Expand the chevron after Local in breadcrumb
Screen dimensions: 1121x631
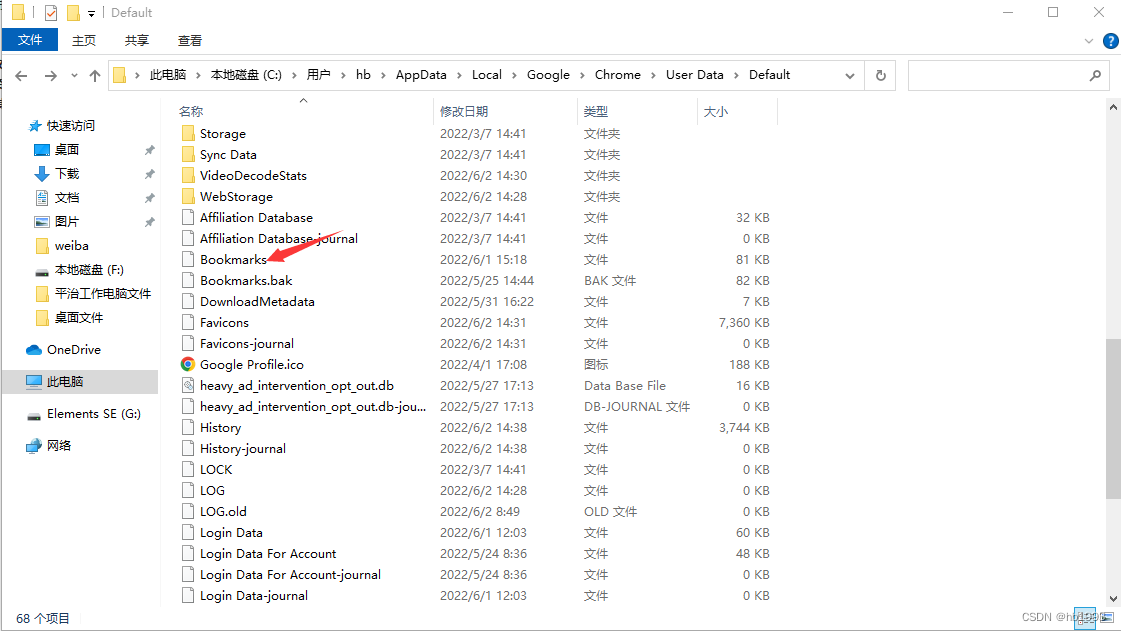514,75
